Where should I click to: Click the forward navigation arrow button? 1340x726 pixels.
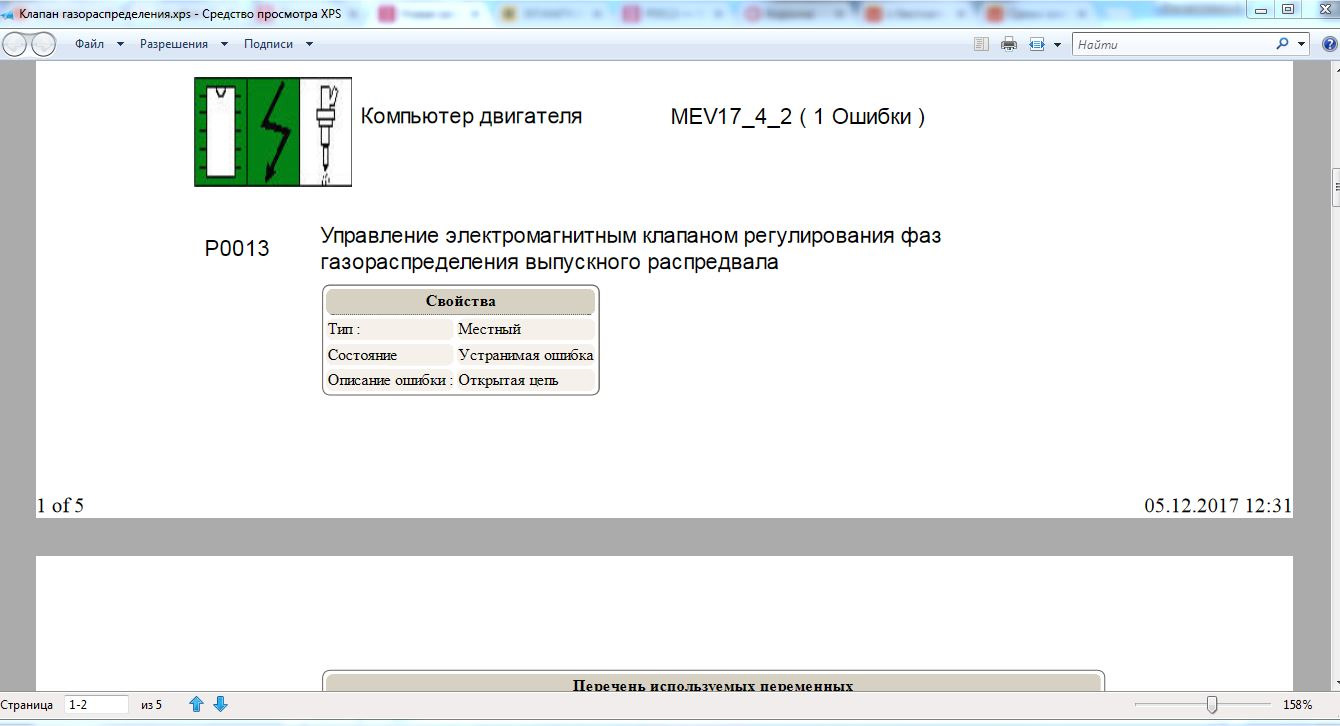(x=44, y=44)
